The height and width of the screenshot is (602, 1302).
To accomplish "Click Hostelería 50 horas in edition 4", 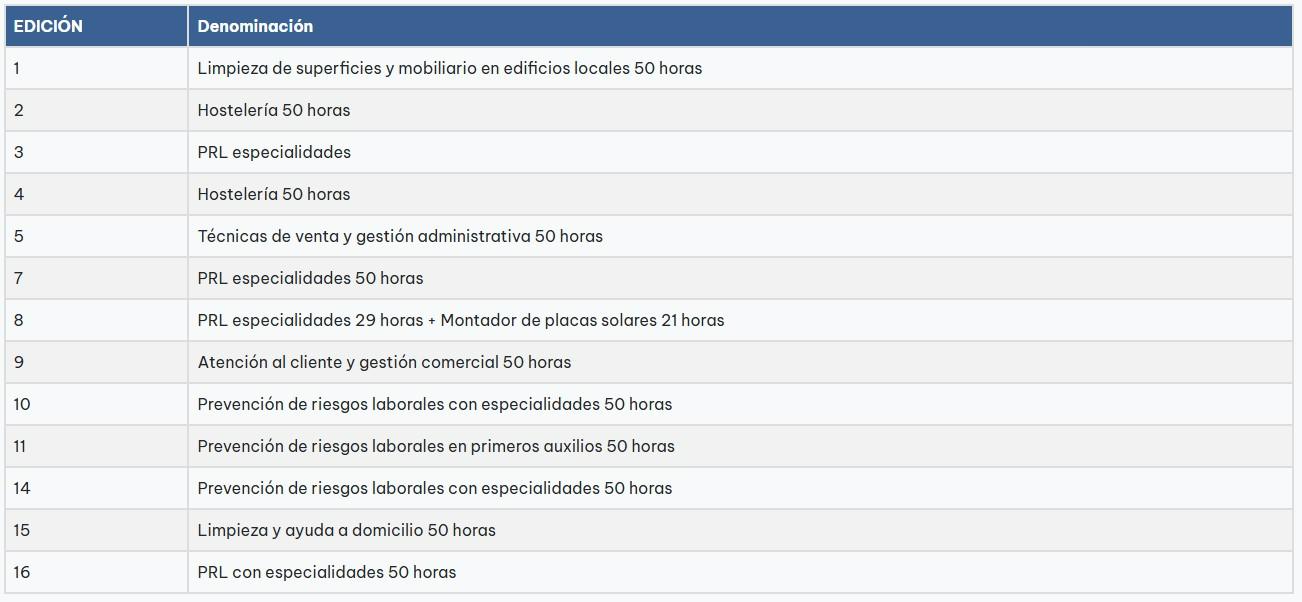I will 274,195.
